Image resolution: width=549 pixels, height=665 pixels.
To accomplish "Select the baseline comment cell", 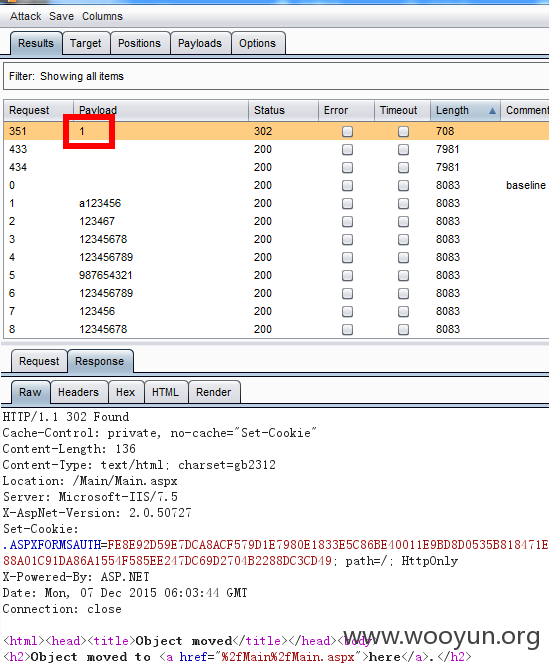I will (x=526, y=185).
